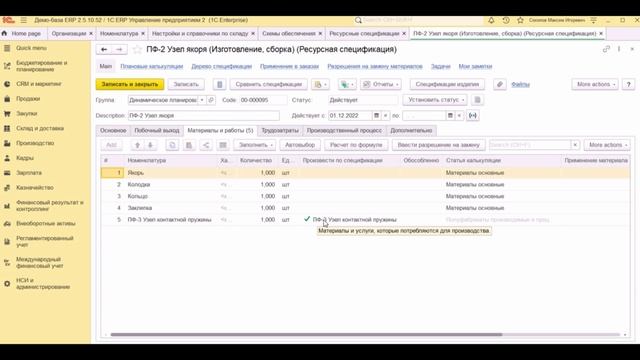Screen dimensions: 640x360
Task: Close the Организации window tab
Action: [x=91, y=33]
